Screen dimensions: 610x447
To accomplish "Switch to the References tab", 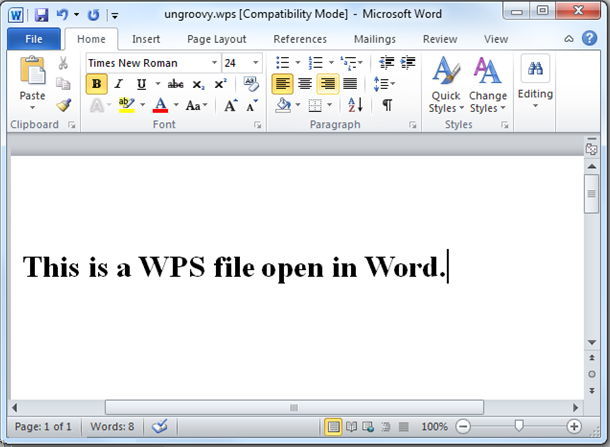I will pos(300,39).
